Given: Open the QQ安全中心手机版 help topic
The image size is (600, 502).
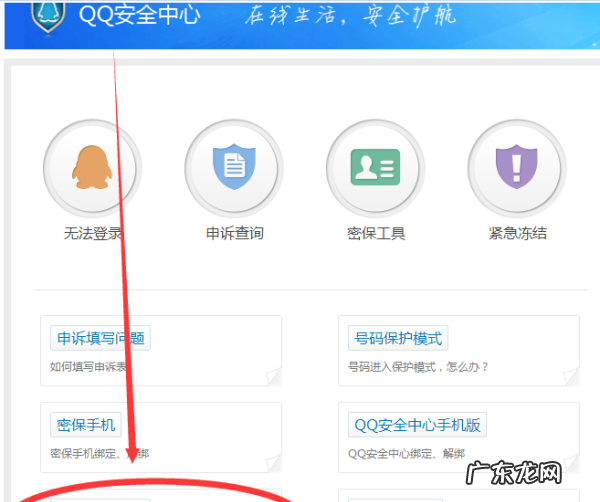Looking at the screenshot, I should [x=417, y=425].
